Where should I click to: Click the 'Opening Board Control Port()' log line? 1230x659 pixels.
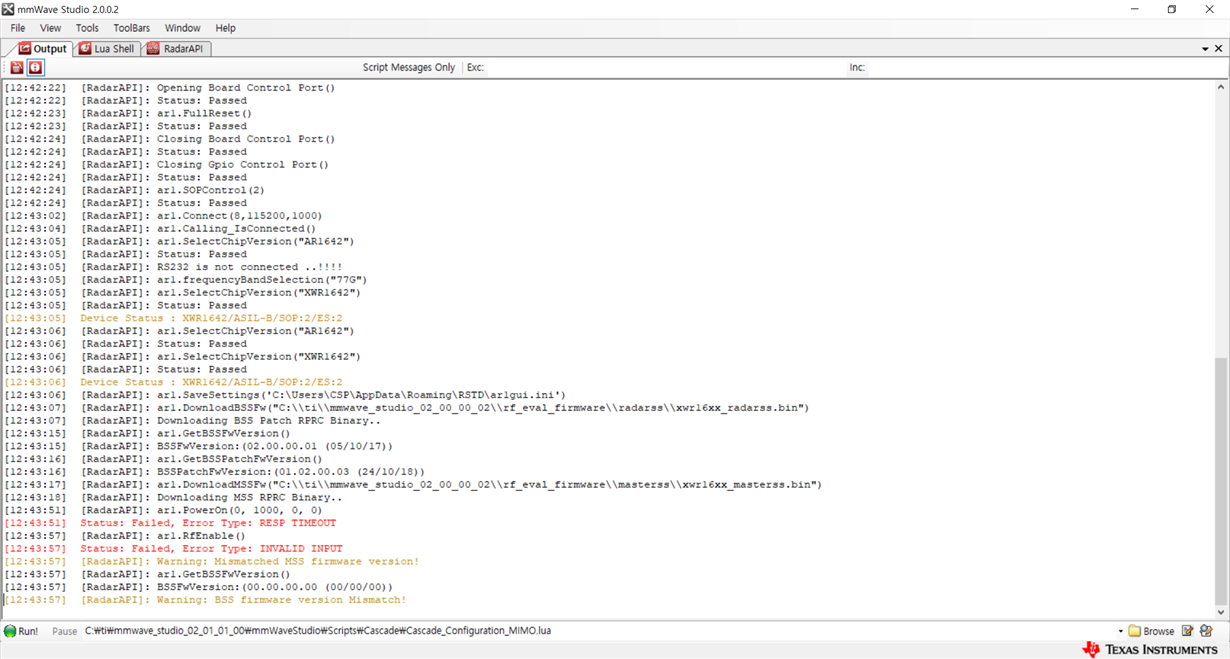170,88
